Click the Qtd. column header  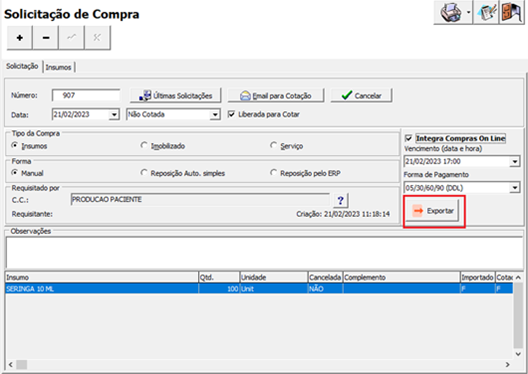[219, 277]
